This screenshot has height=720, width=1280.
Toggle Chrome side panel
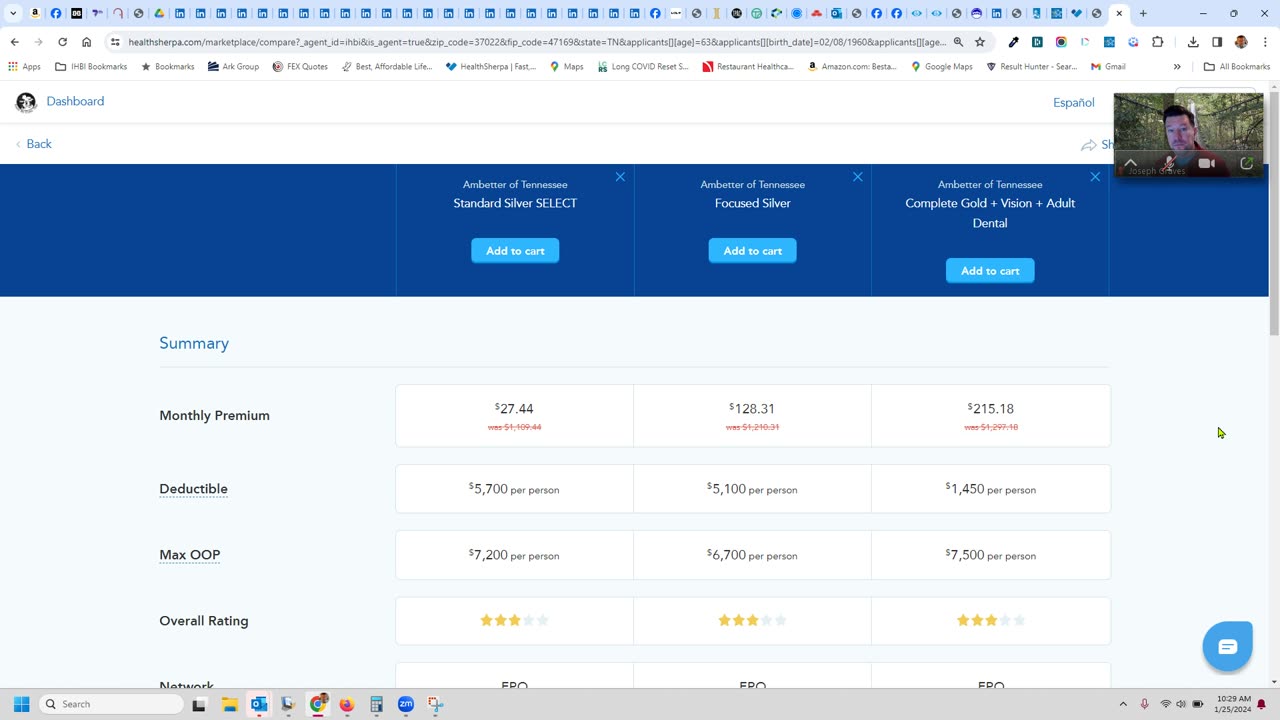click(1217, 42)
